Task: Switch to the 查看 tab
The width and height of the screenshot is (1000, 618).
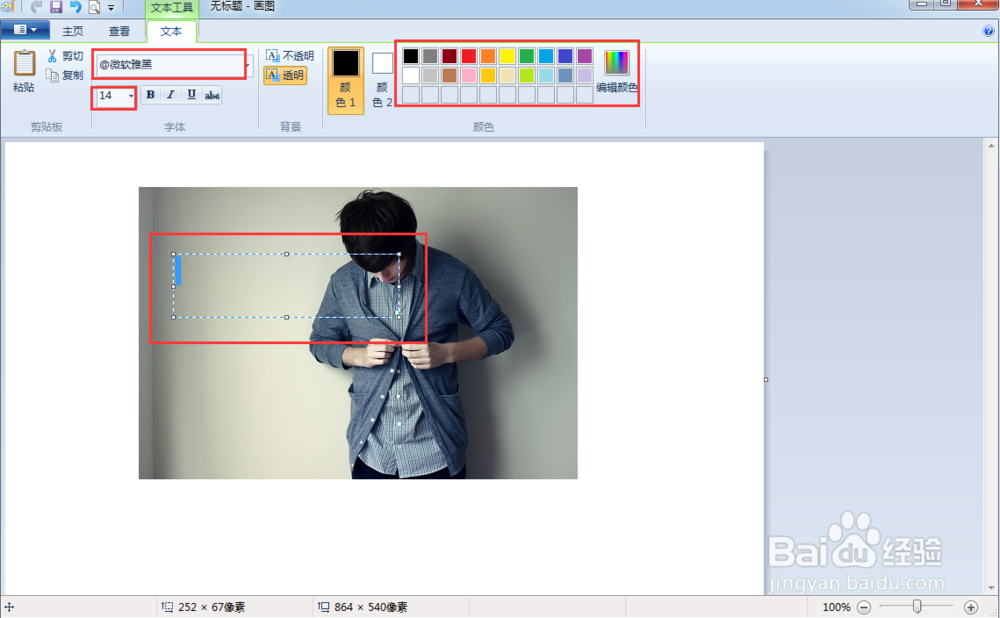Action: pos(119,31)
